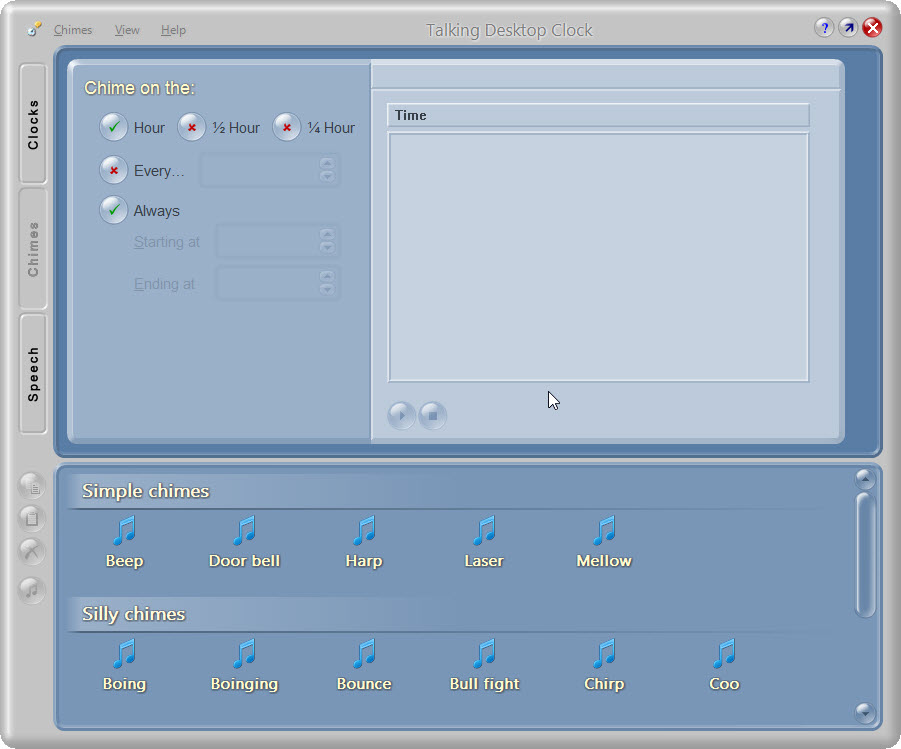Select the Chirp chime
901x749 pixels.
pyautogui.click(x=604, y=665)
